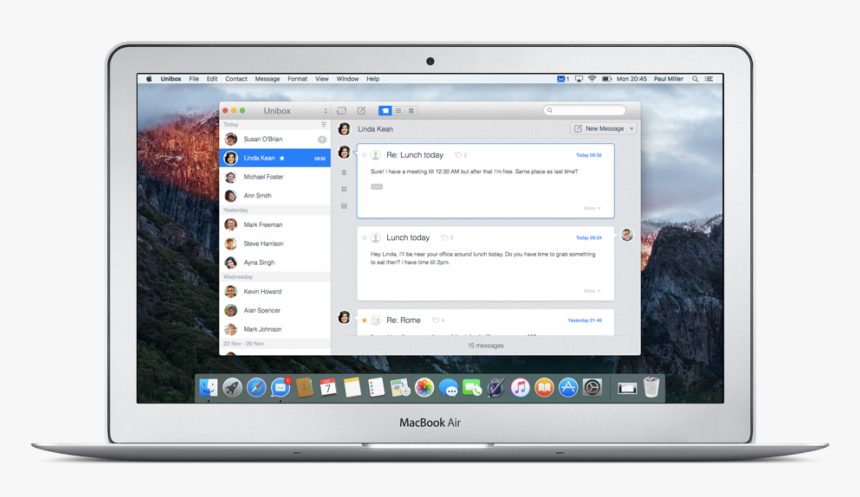This screenshot has height=497, width=860.
Task: Open Inbox dropdown on Re: Lunch today message
Action: click(x=592, y=208)
